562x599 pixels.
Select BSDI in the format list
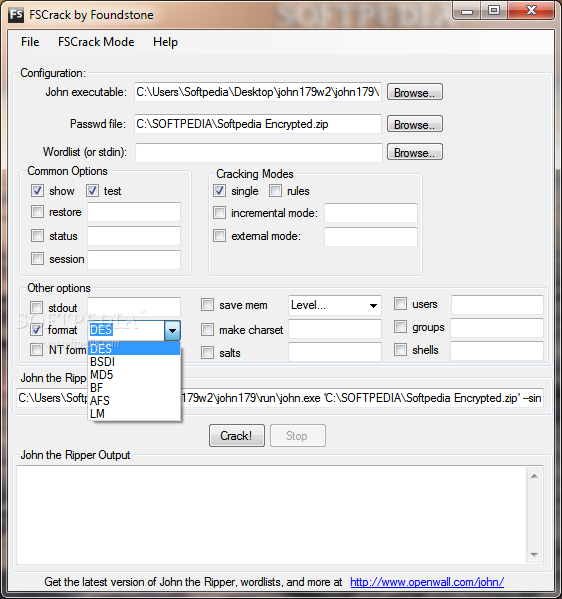pyautogui.click(x=134, y=361)
